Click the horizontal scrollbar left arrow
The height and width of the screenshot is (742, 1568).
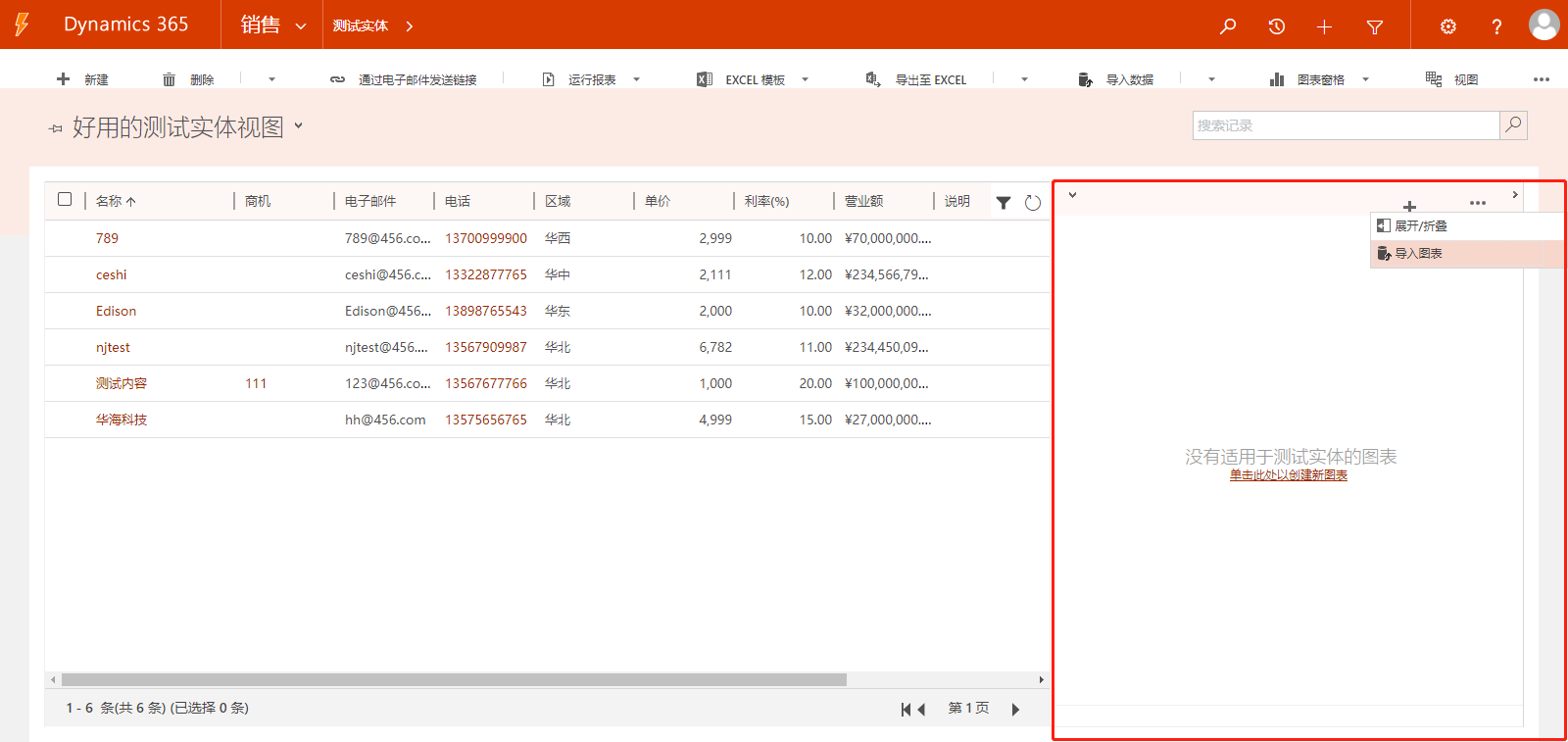(x=52, y=679)
